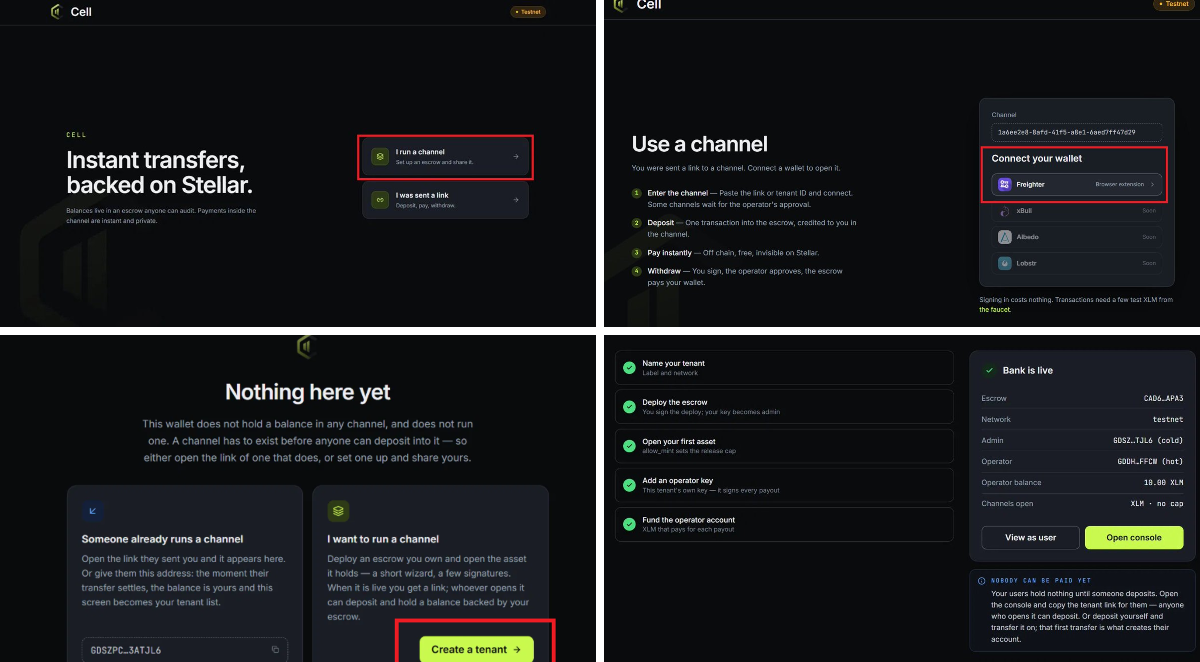Image resolution: width=1200 pixels, height=662 pixels.
Task: Click the green check for 'Name your tenant'
Action: tap(629, 368)
